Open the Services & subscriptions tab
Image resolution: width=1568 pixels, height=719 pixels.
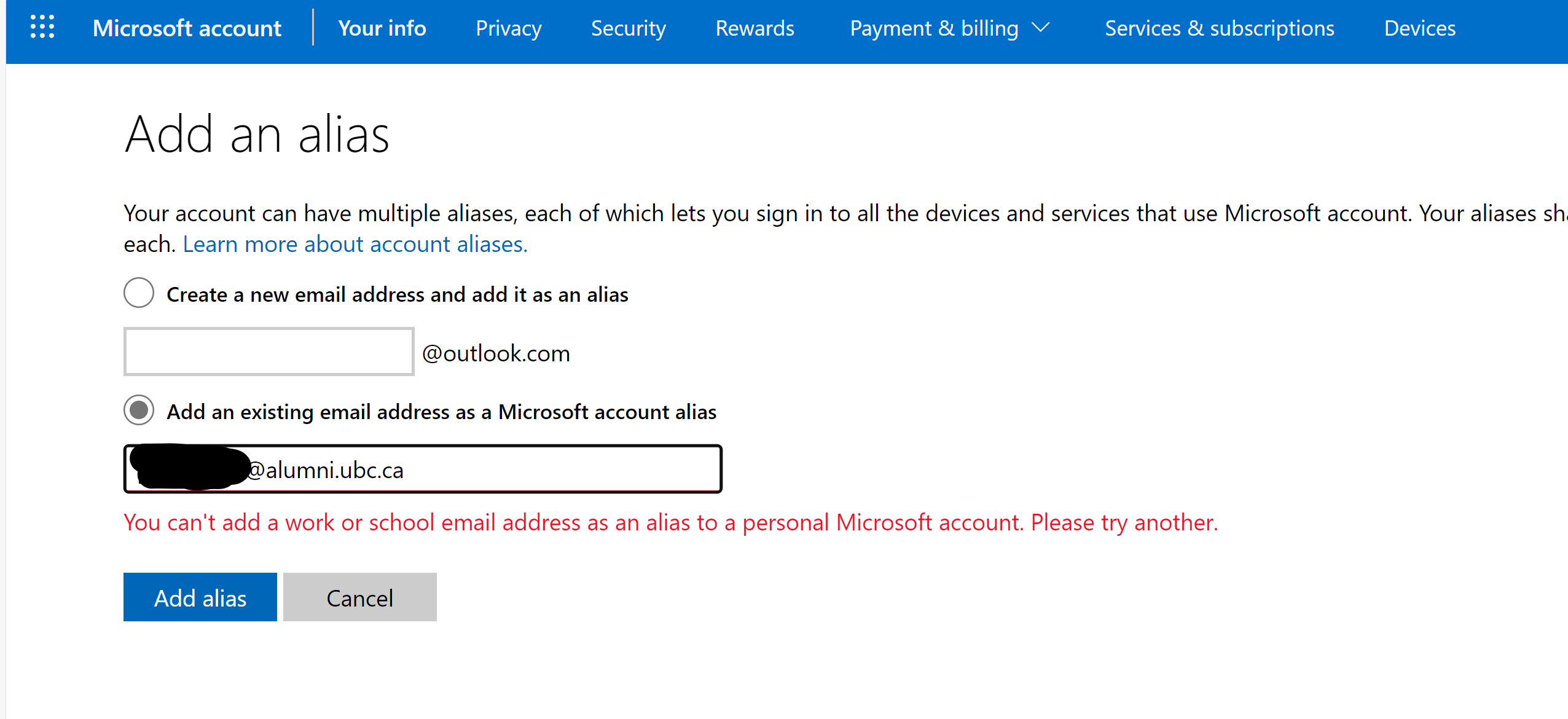(1220, 28)
